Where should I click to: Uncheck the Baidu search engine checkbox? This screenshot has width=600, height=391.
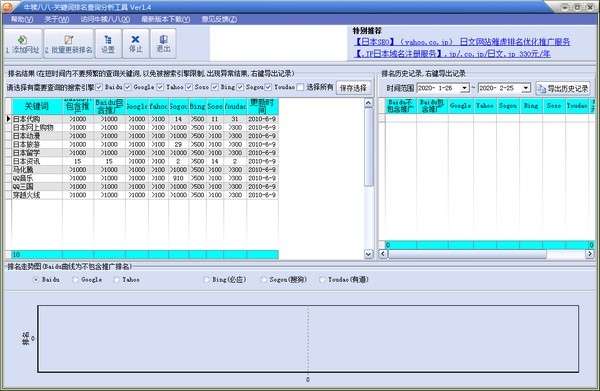click(x=99, y=88)
